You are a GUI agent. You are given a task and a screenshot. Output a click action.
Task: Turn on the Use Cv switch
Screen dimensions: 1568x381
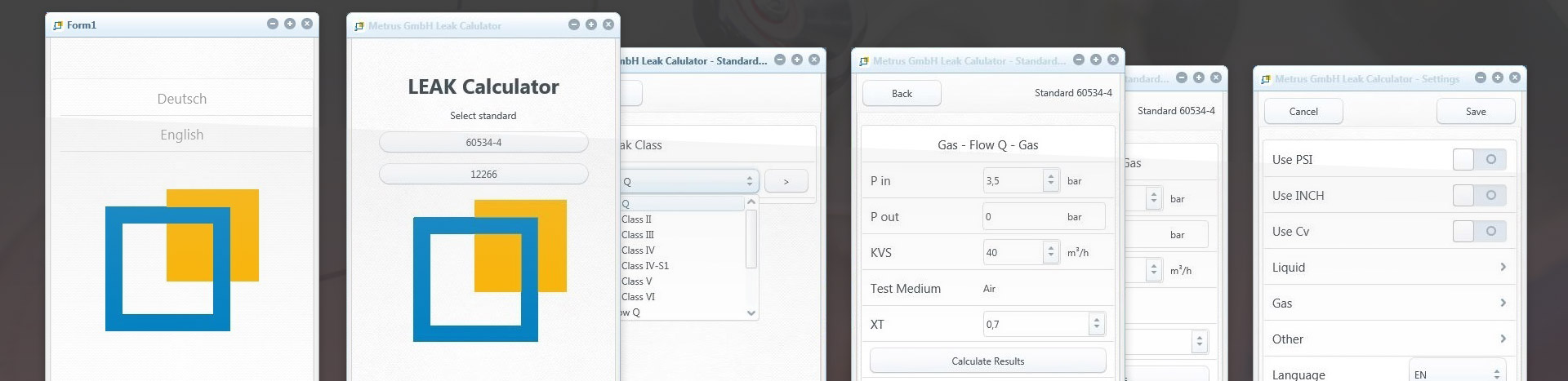tap(1479, 232)
